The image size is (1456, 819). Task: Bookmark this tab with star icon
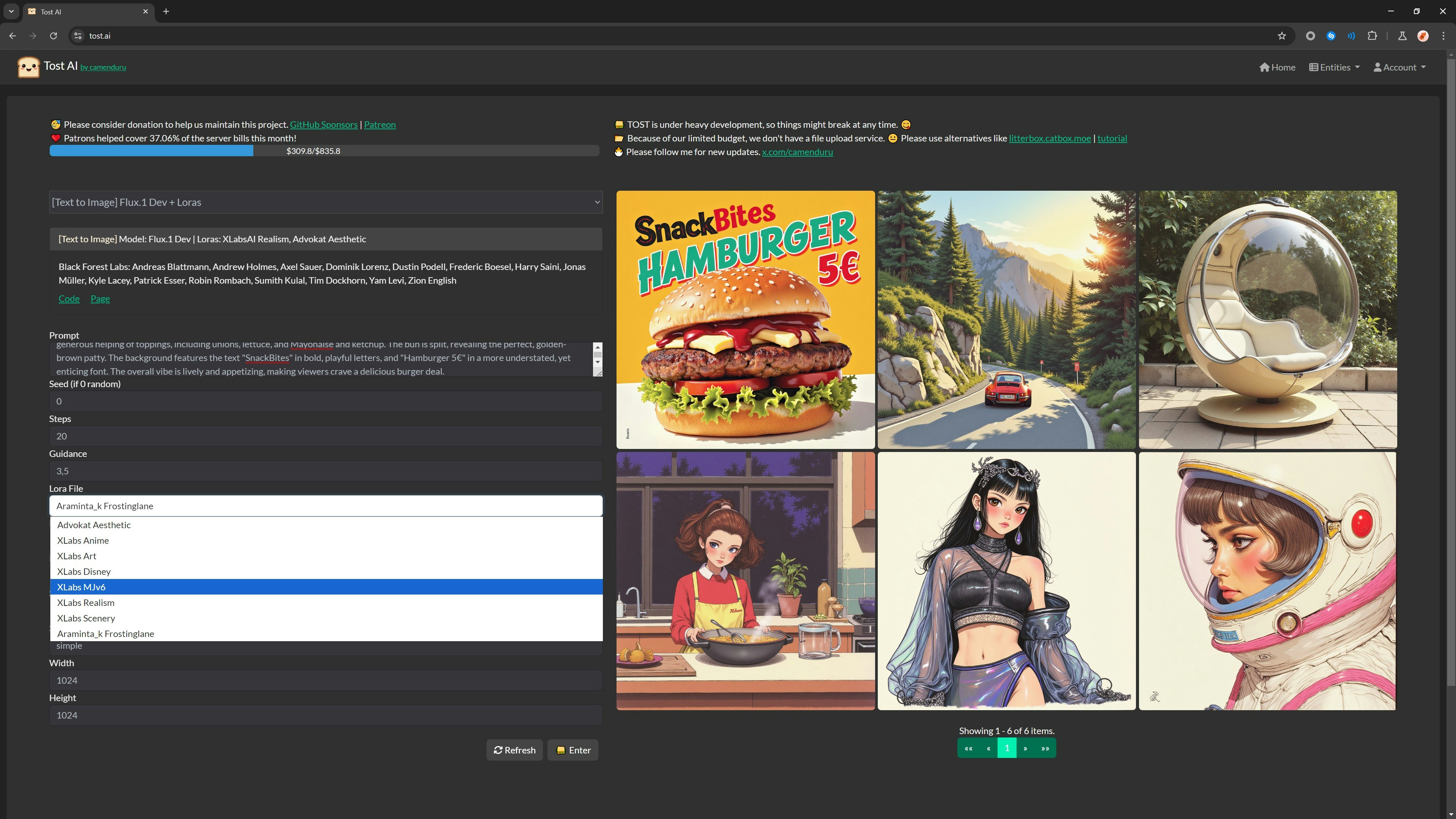click(1281, 36)
